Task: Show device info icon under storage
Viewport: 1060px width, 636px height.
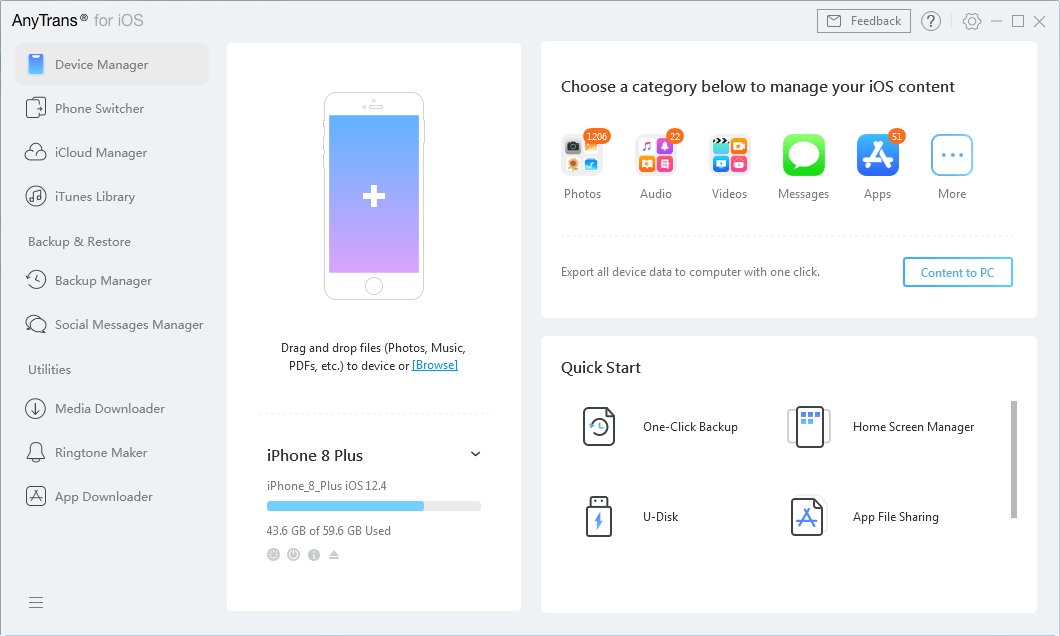Action: (314, 555)
